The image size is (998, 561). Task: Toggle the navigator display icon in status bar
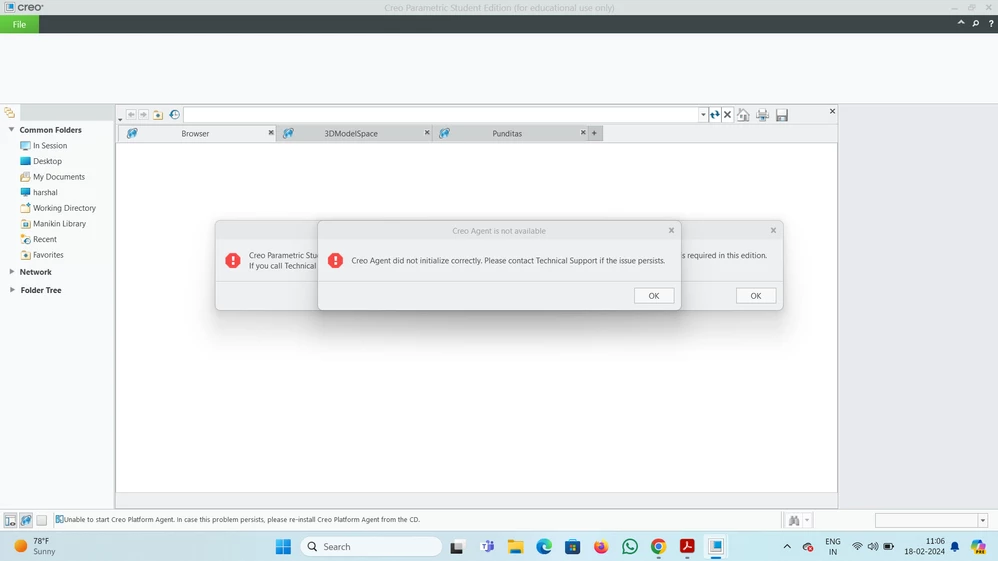10,520
